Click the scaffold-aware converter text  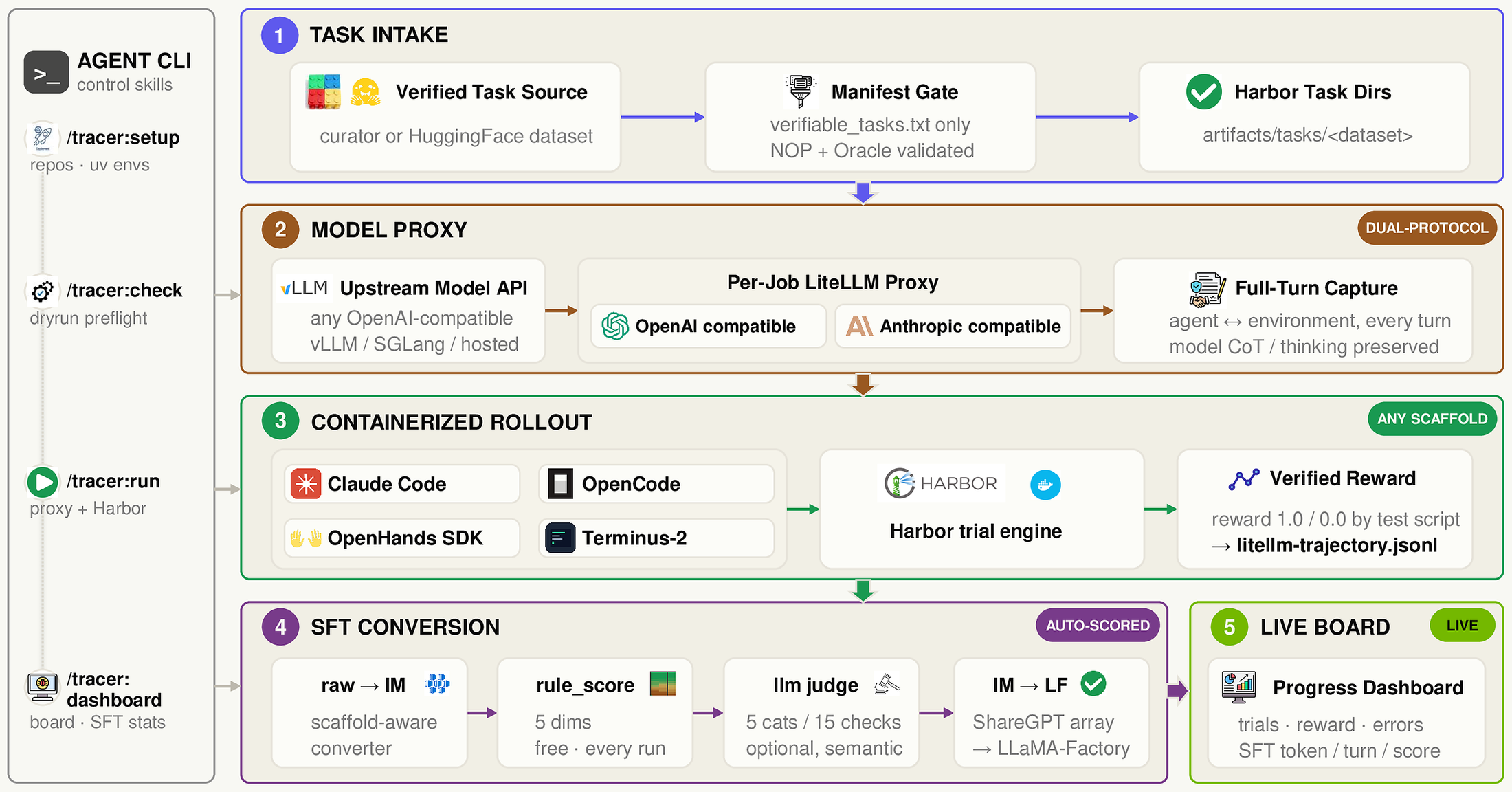click(374, 735)
